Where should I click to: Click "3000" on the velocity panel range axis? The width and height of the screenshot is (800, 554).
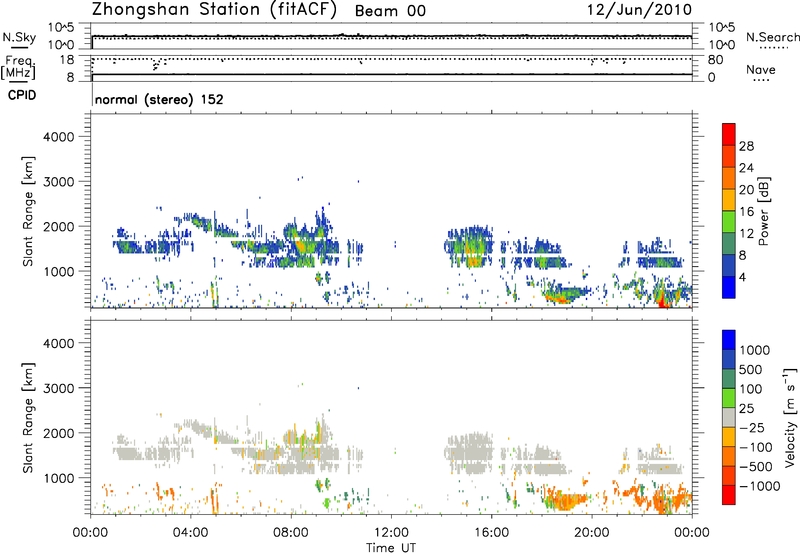(59, 388)
